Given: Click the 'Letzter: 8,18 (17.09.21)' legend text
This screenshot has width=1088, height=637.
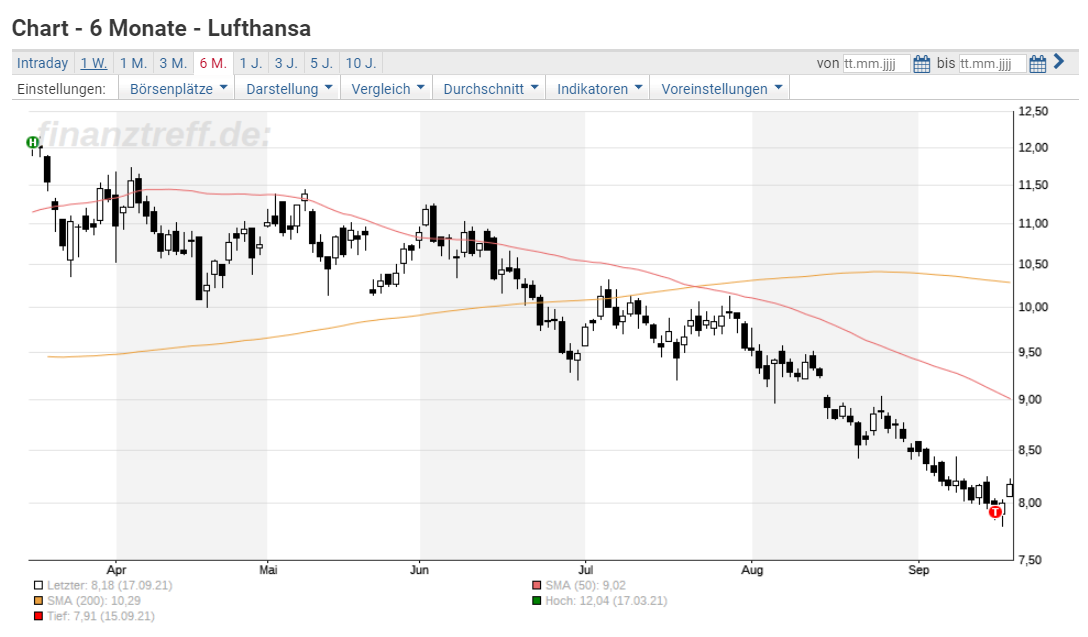Looking at the screenshot, I should click(x=110, y=586).
